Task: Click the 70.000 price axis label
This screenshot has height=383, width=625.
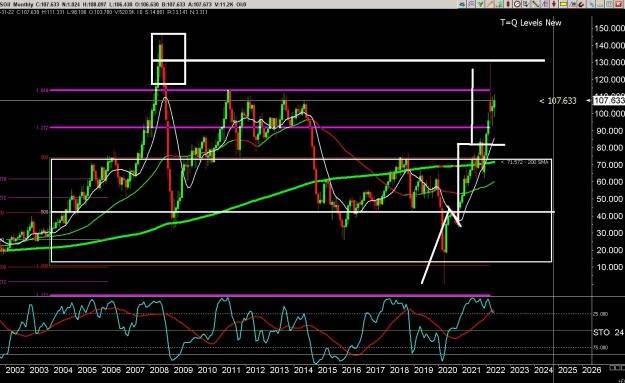Action: click(609, 165)
